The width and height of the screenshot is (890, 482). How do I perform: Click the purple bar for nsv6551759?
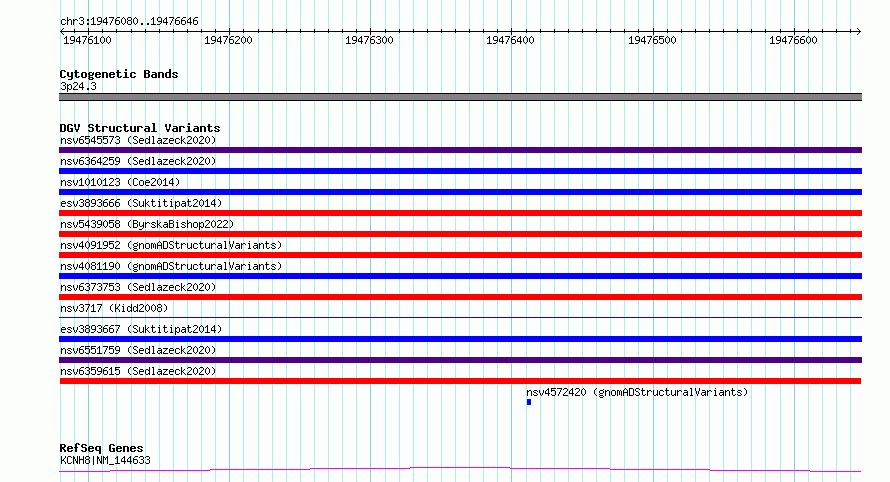click(460, 360)
